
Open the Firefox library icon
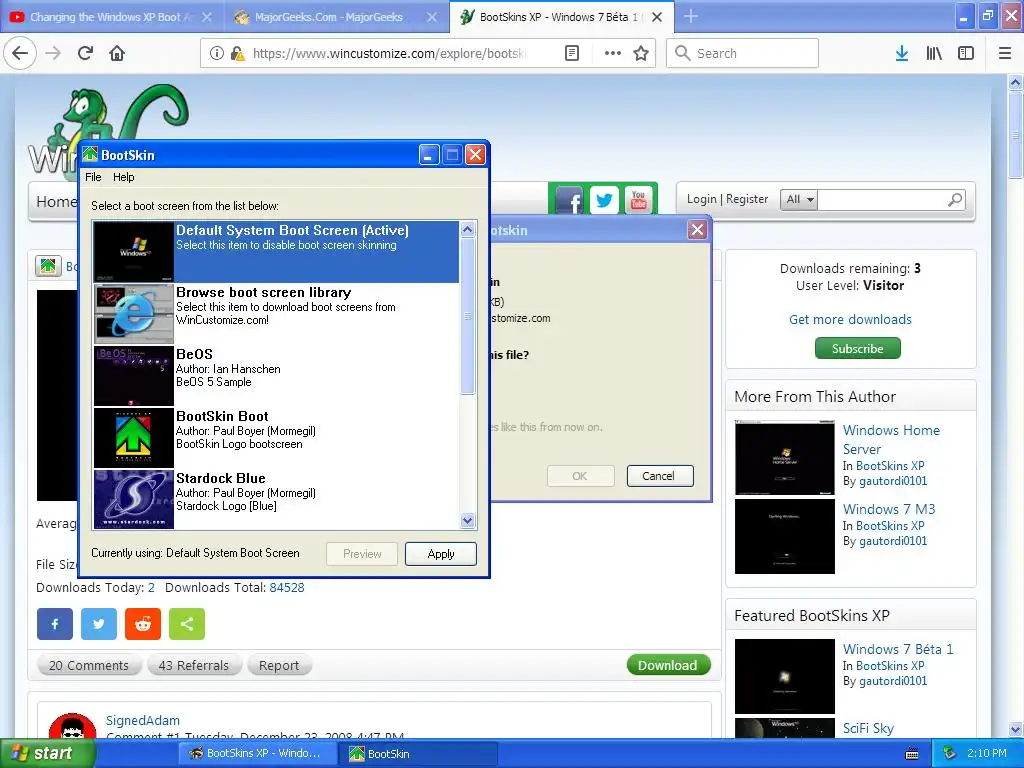934,54
